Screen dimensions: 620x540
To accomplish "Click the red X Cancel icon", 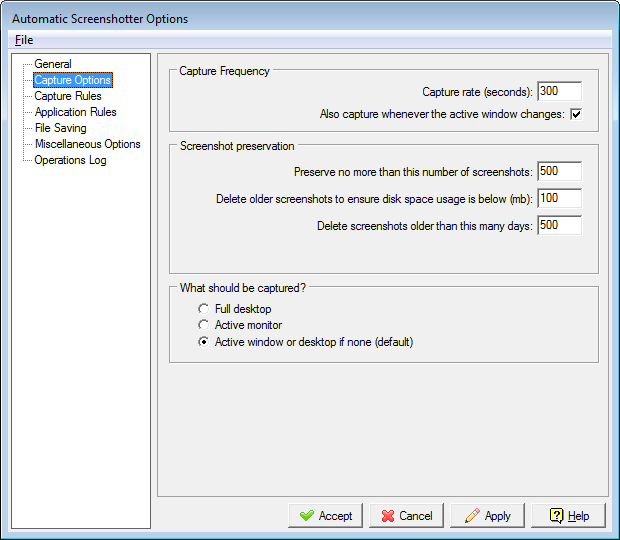I will [x=386, y=516].
